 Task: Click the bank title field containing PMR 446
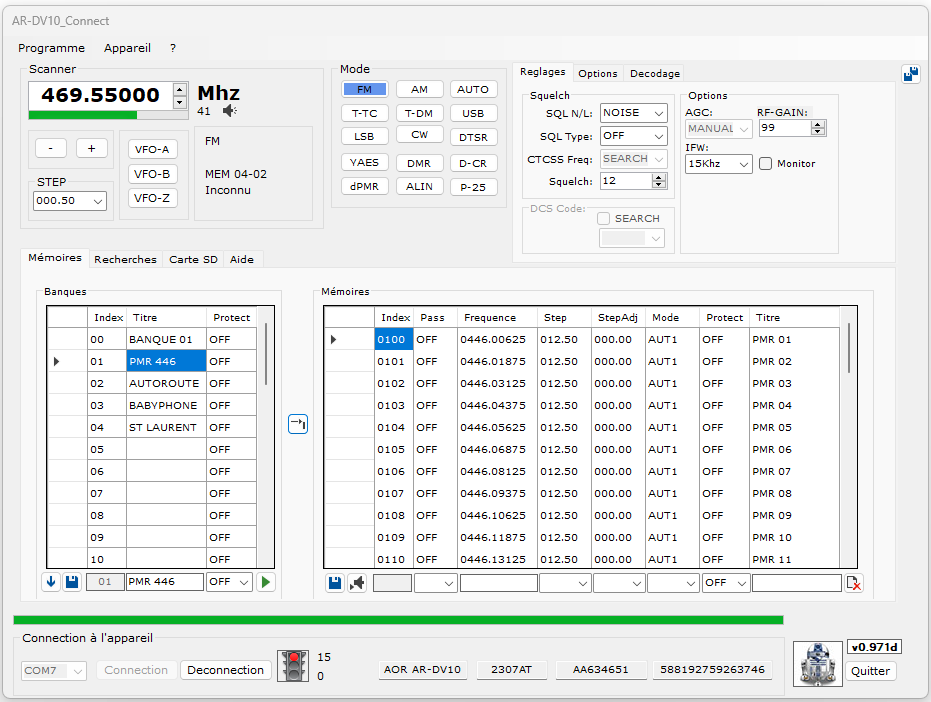pos(165,582)
